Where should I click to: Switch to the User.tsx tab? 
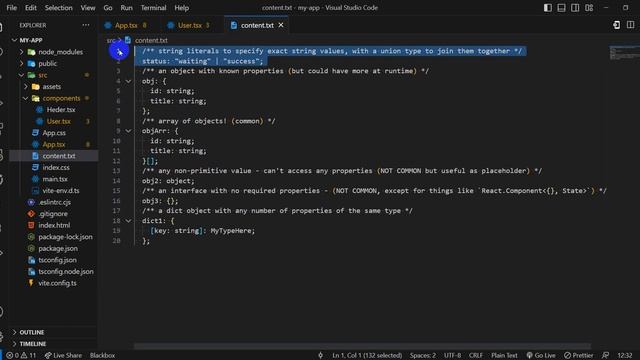[x=189, y=25]
